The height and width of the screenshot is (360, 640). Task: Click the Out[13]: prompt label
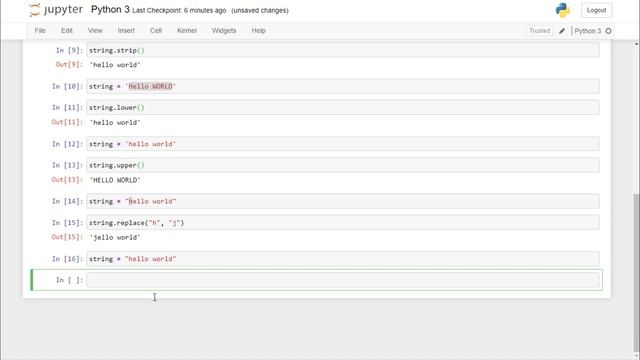[x=67, y=180]
